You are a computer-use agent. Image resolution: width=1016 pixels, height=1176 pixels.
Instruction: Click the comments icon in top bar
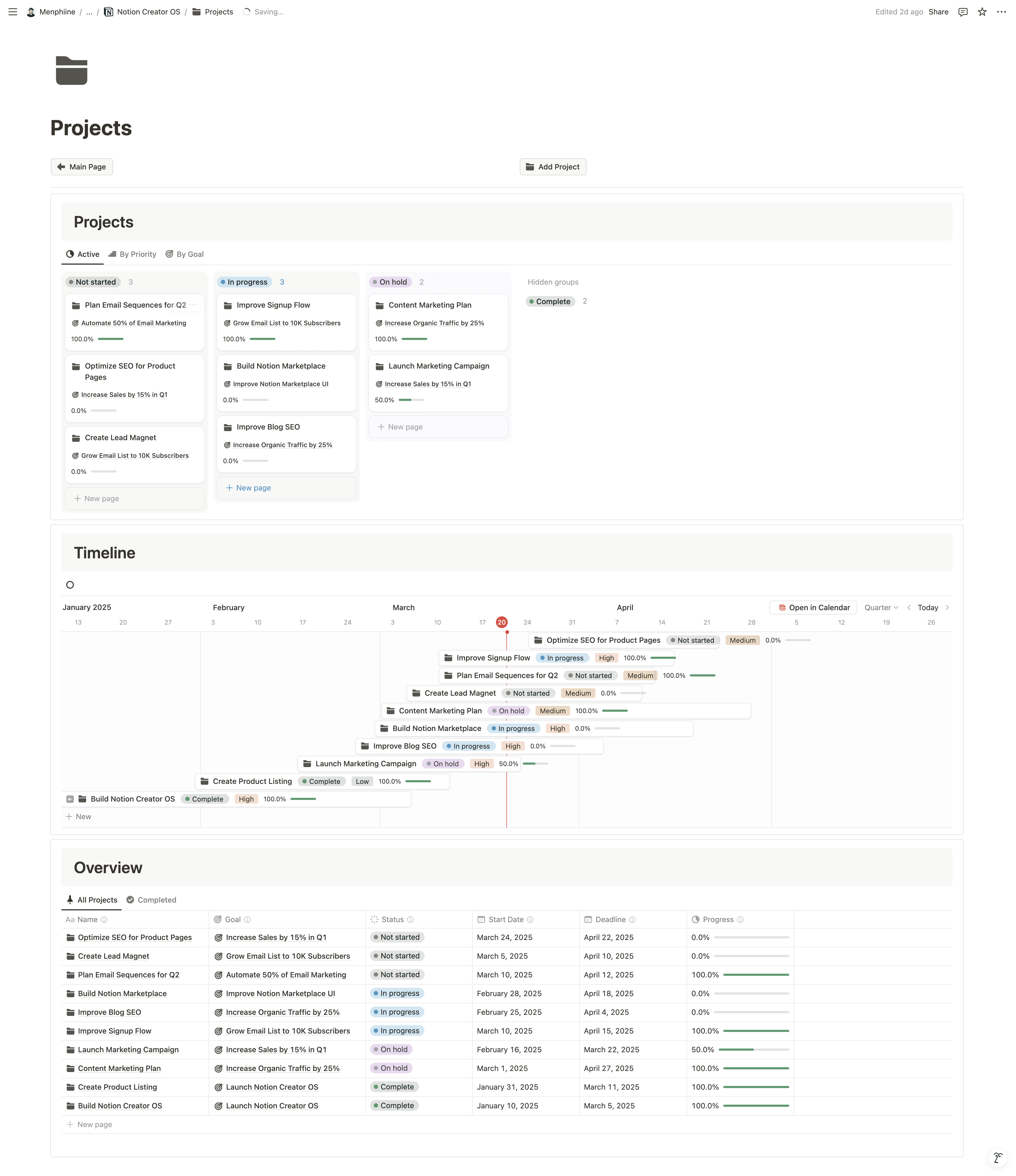point(963,12)
